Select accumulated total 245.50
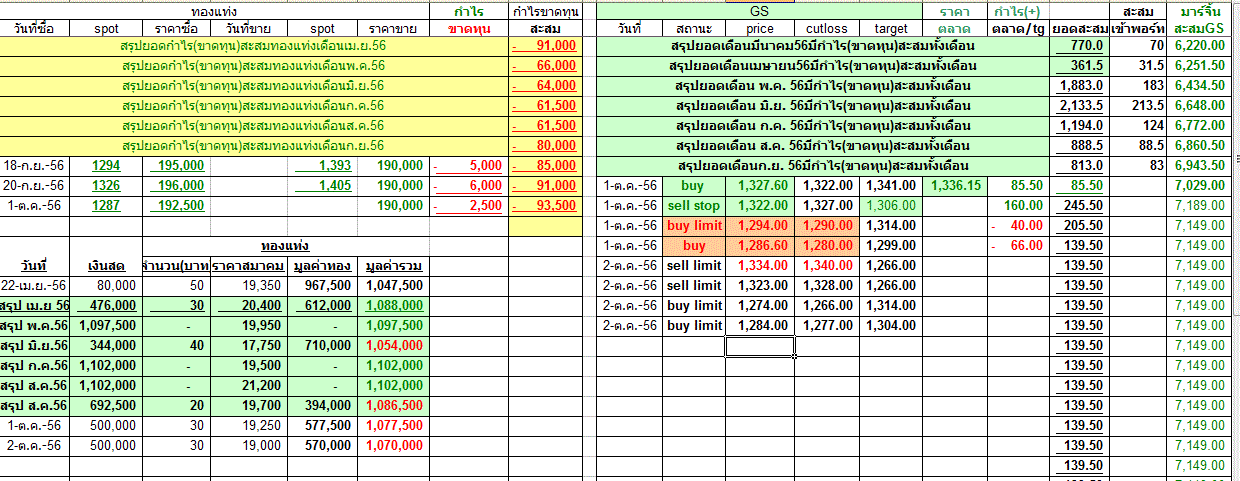The image size is (1240, 481). click(x=1079, y=206)
